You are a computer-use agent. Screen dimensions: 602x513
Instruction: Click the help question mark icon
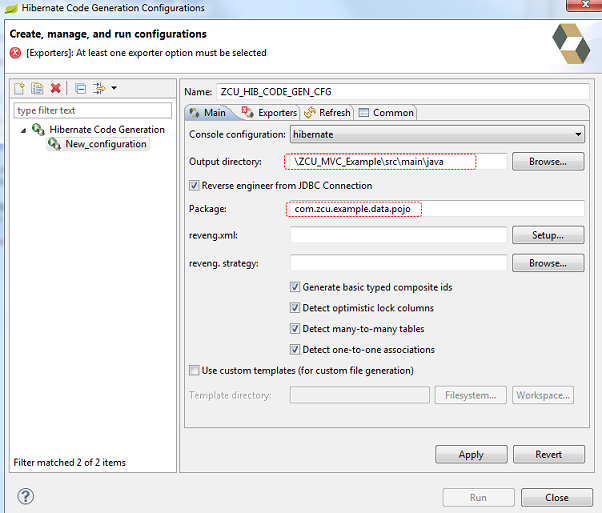(x=26, y=496)
